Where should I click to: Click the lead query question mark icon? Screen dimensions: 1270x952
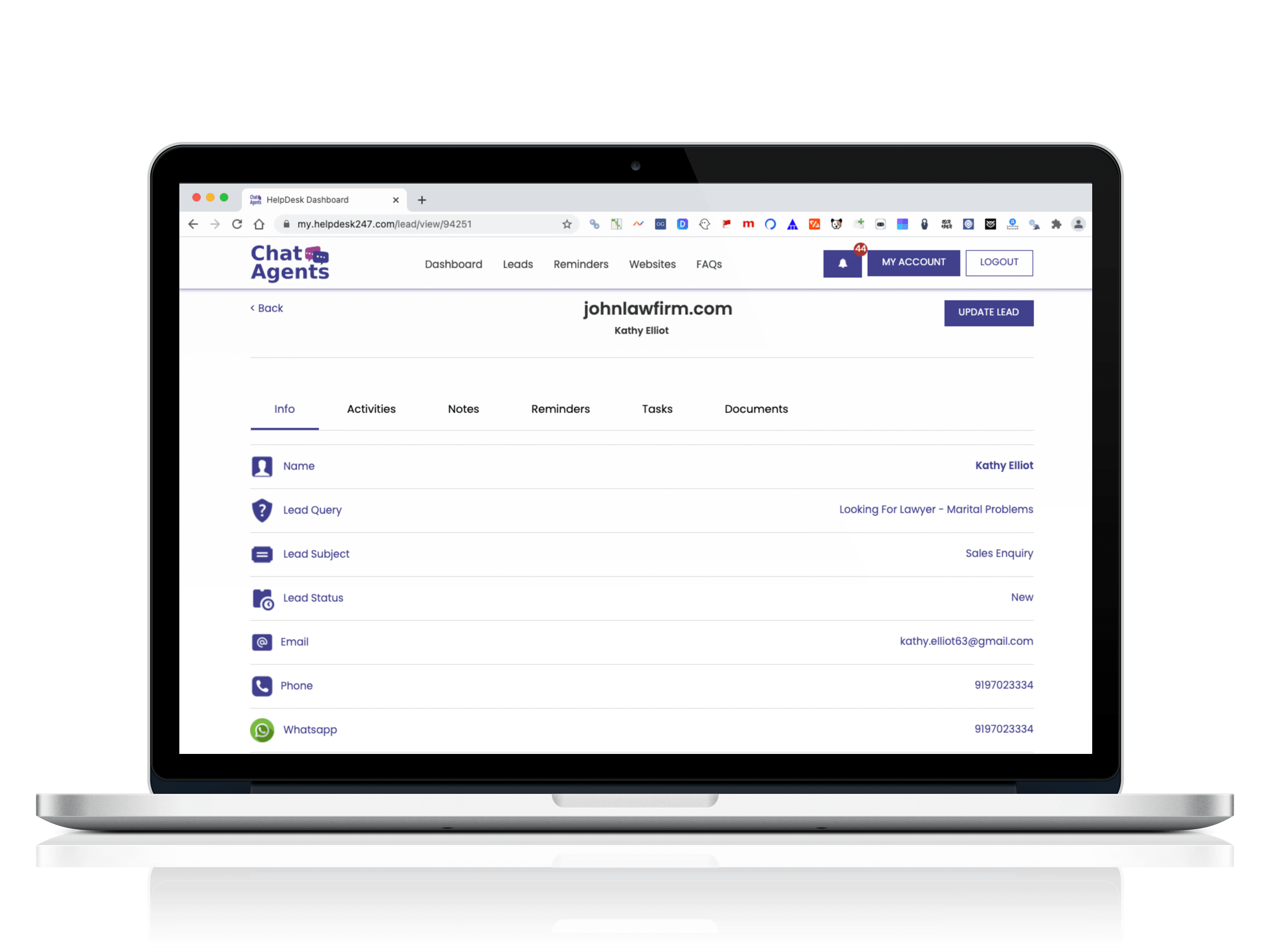262,510
